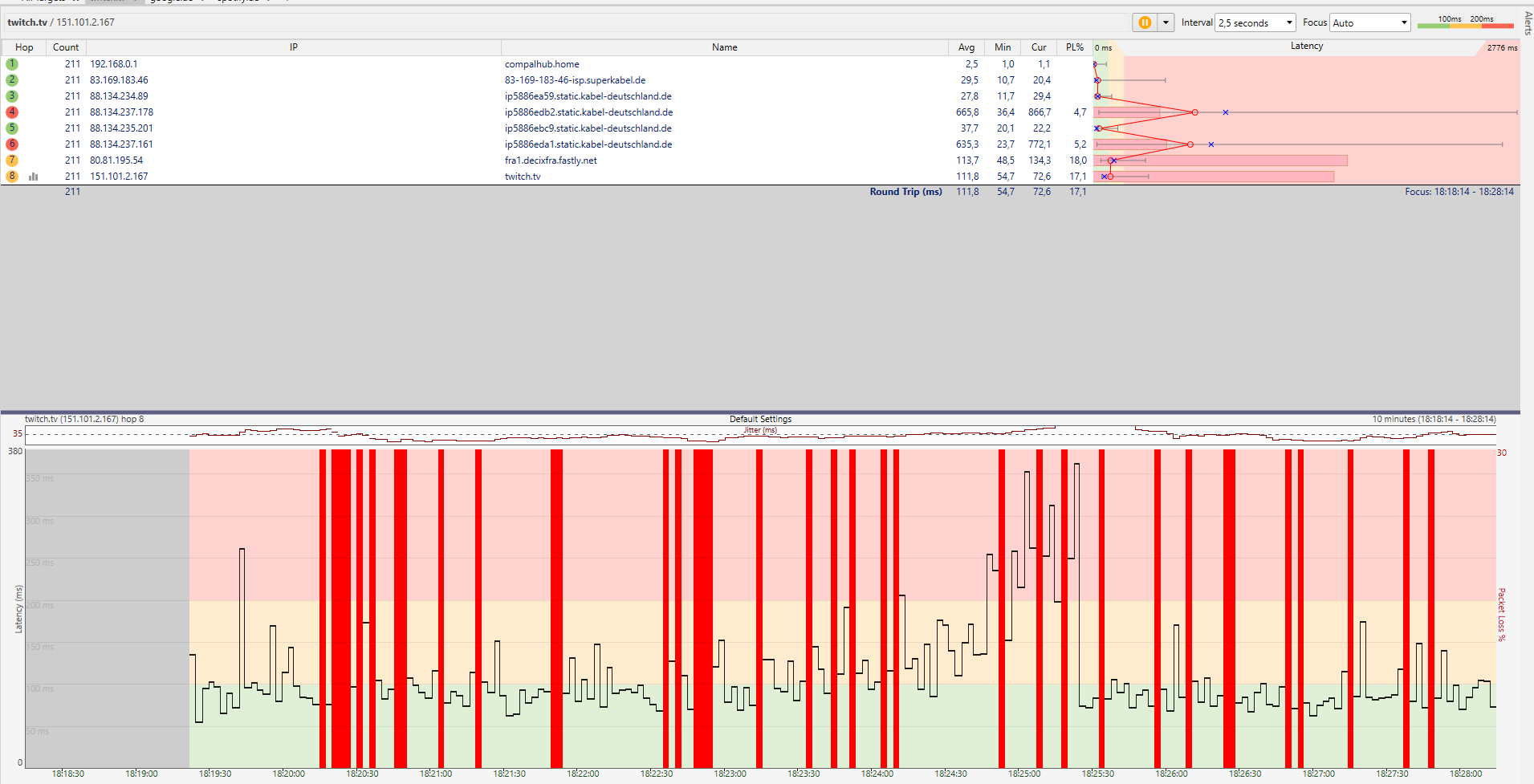The image size is (1534, 784).
Task: Click the Name column header
Action: point(724,47)
